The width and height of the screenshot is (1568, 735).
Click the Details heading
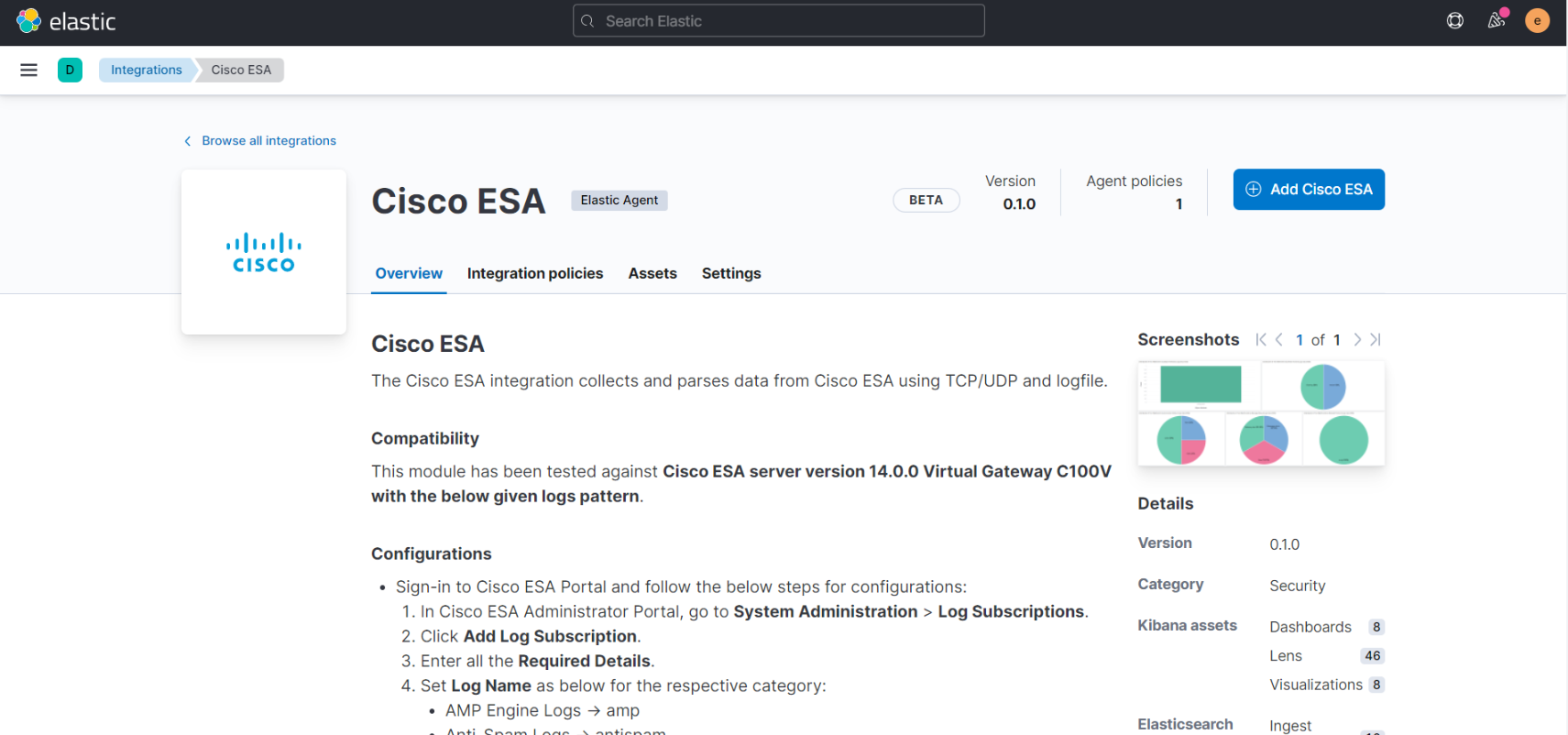pyautogui.click(x=1166, y=503)
